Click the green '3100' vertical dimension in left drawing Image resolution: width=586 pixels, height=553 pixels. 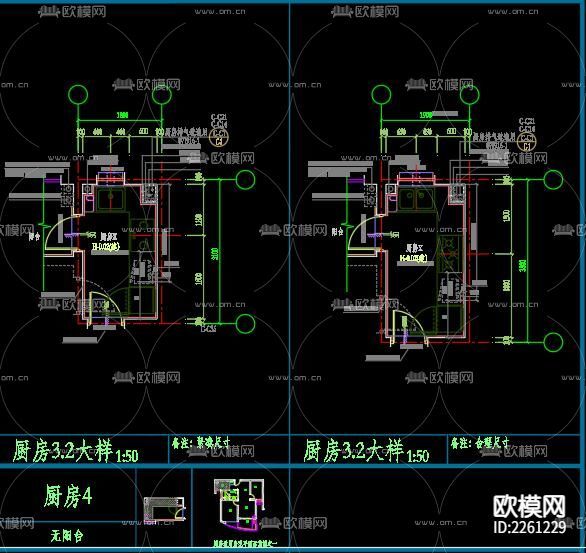tap(215, 254)
